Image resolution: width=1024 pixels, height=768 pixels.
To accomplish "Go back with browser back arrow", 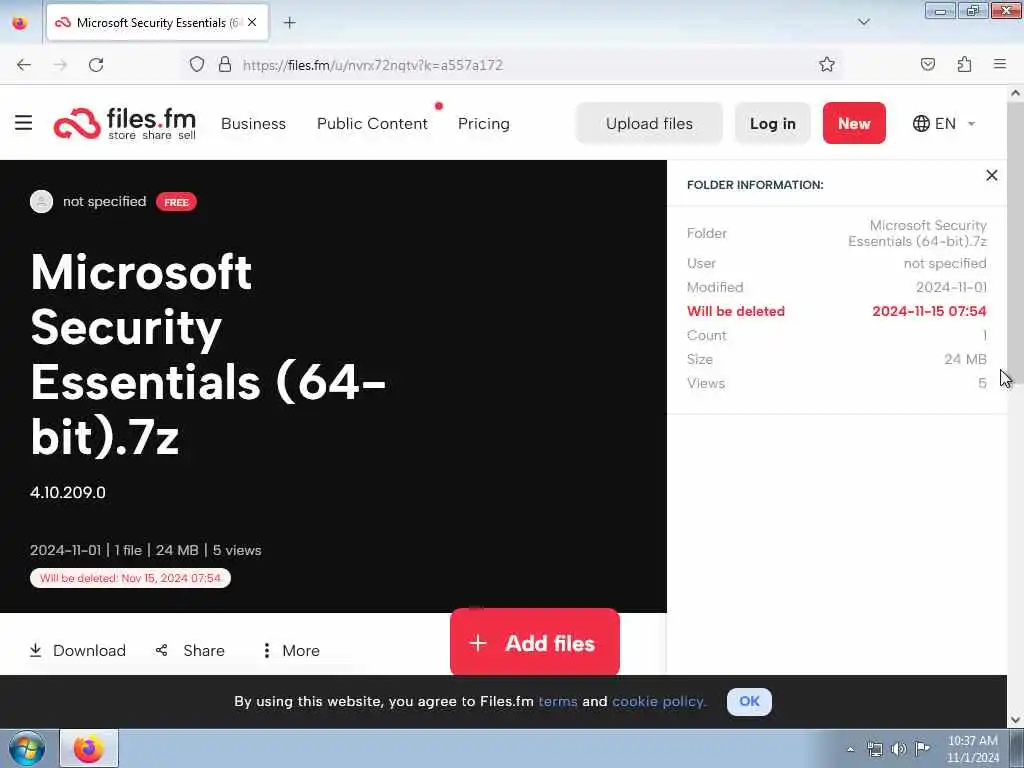I will point(24,65).
